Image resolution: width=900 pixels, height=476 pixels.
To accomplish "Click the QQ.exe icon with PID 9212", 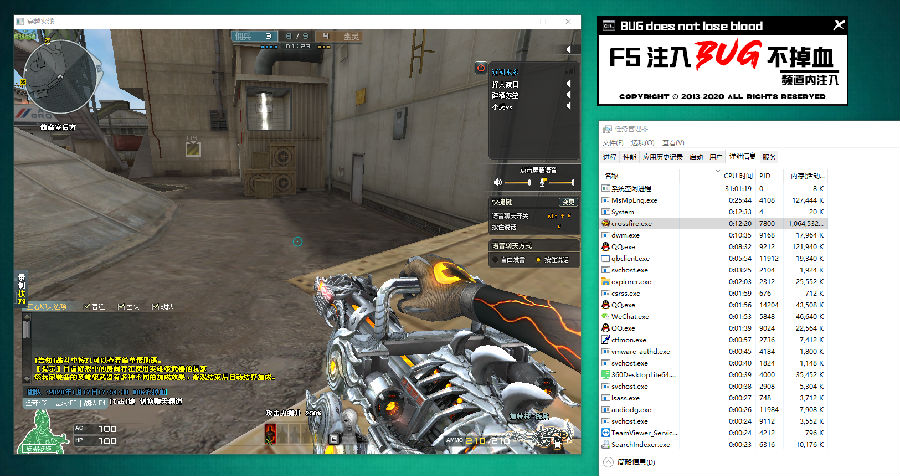I will (605, 246).
